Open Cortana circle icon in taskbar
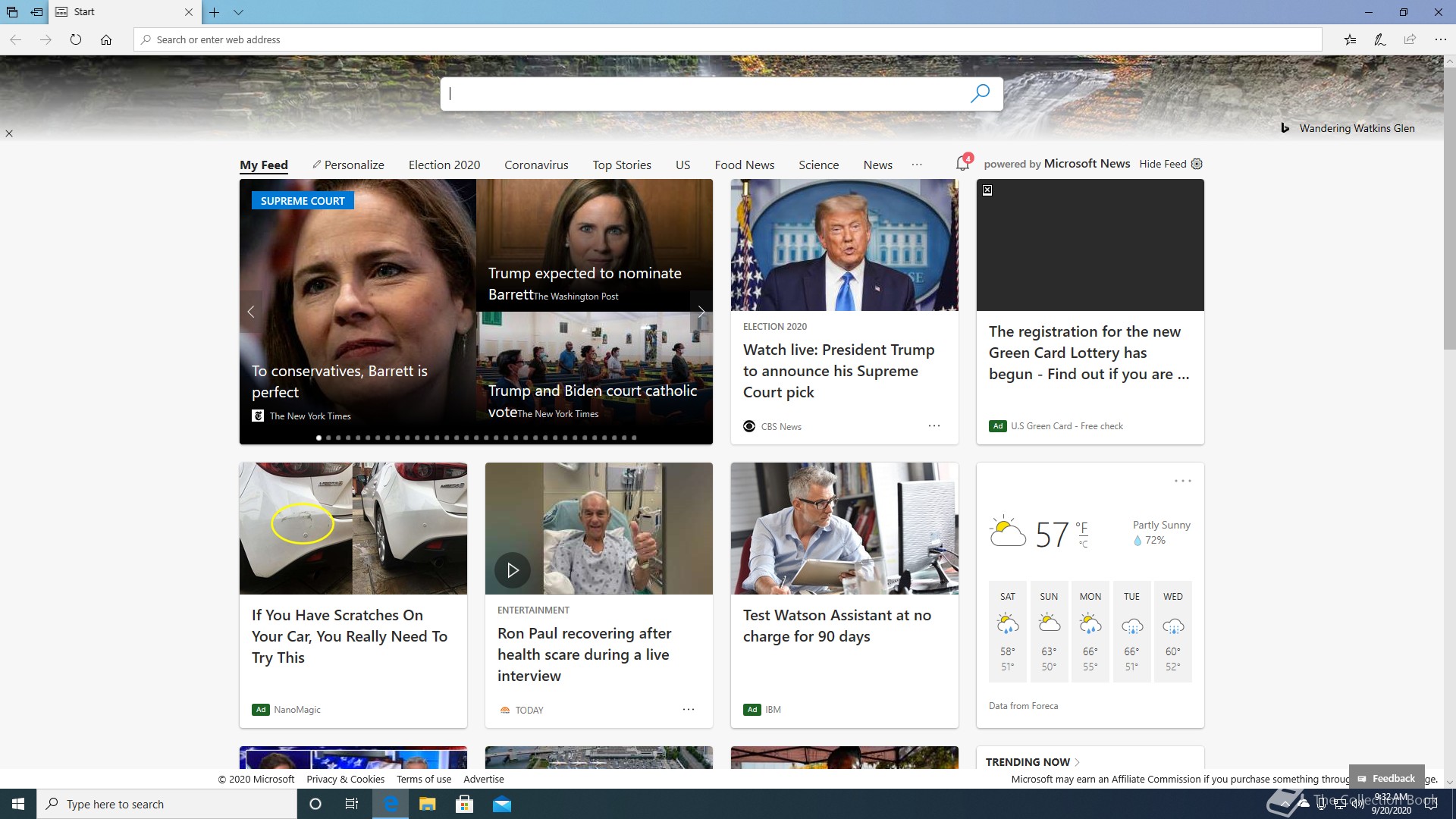 coord(315,804)
